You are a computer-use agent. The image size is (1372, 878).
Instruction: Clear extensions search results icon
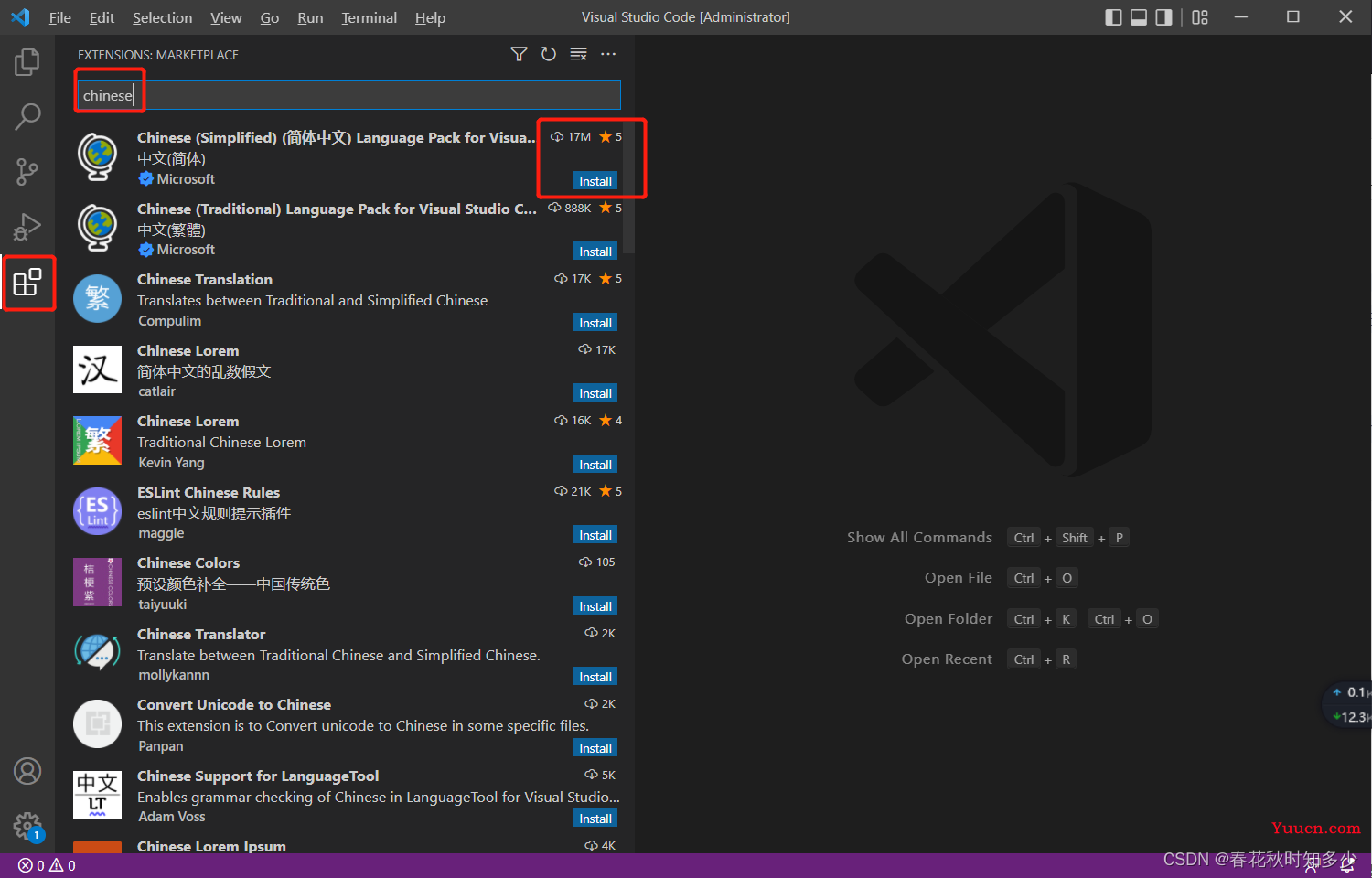(x=578, y=54)
